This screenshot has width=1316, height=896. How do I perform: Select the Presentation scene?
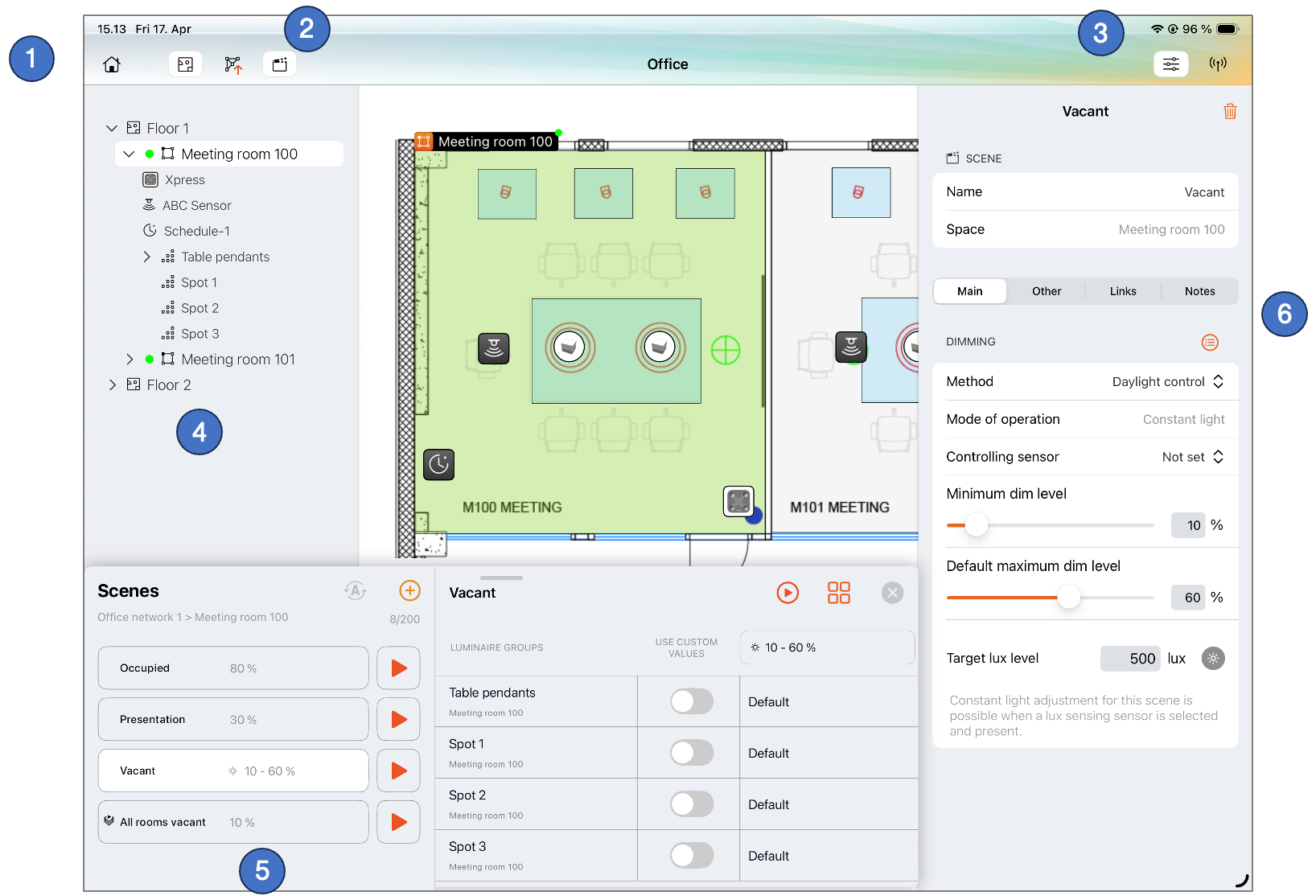[x=233, y=719]
